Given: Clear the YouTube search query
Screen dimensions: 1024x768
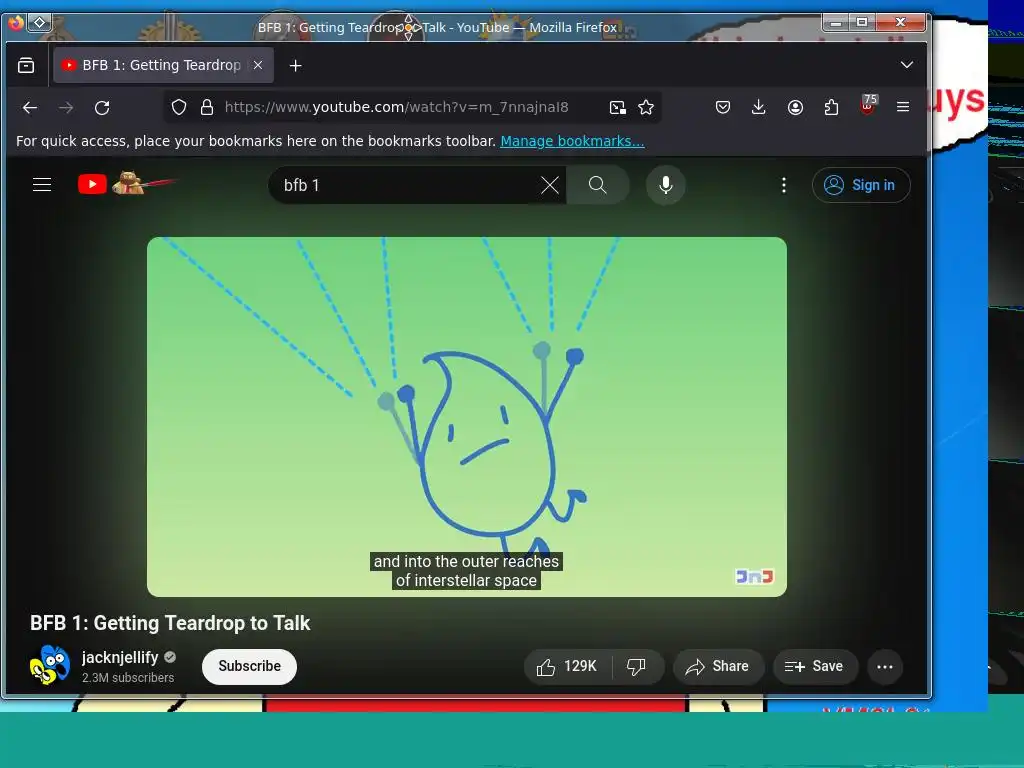Looking at the screenshot, I should click(x=550, y=185).
